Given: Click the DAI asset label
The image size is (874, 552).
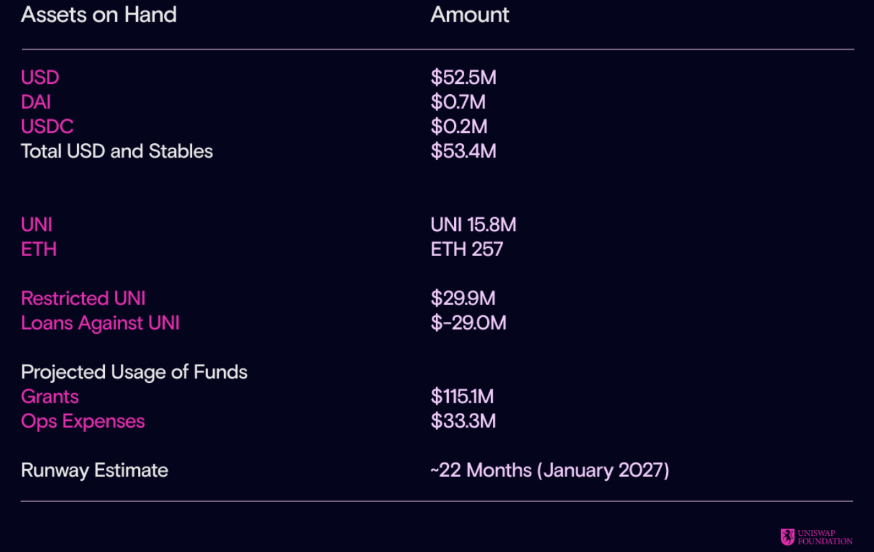Looking at the screenshot, I should [36, 102].
